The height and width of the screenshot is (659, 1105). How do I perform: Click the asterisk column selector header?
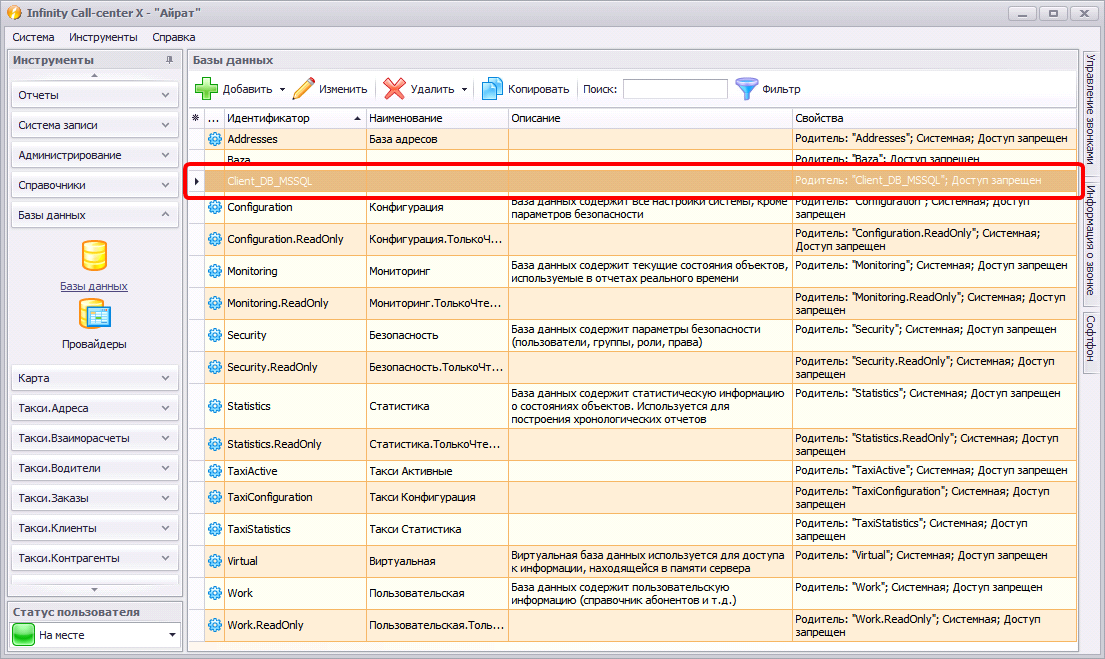(x=196, y=118)
